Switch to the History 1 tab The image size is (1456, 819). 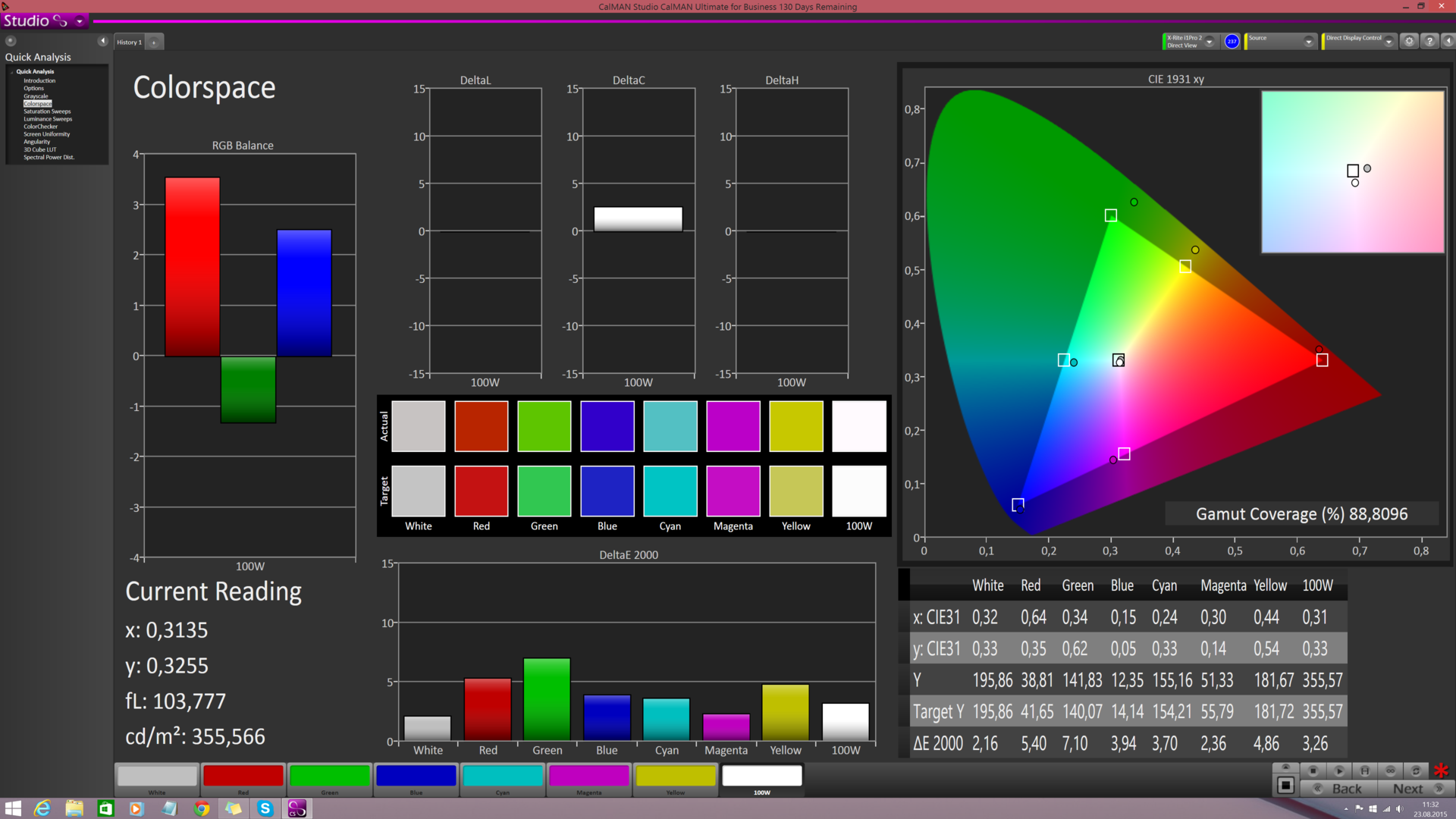[129, 42]
